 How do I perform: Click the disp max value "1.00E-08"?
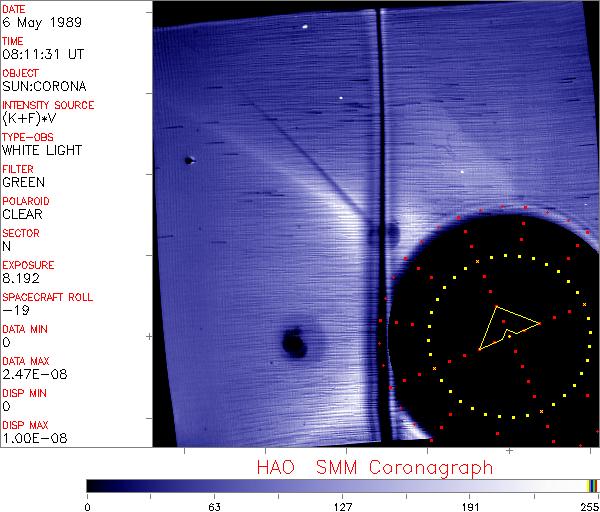coord(30,438)
